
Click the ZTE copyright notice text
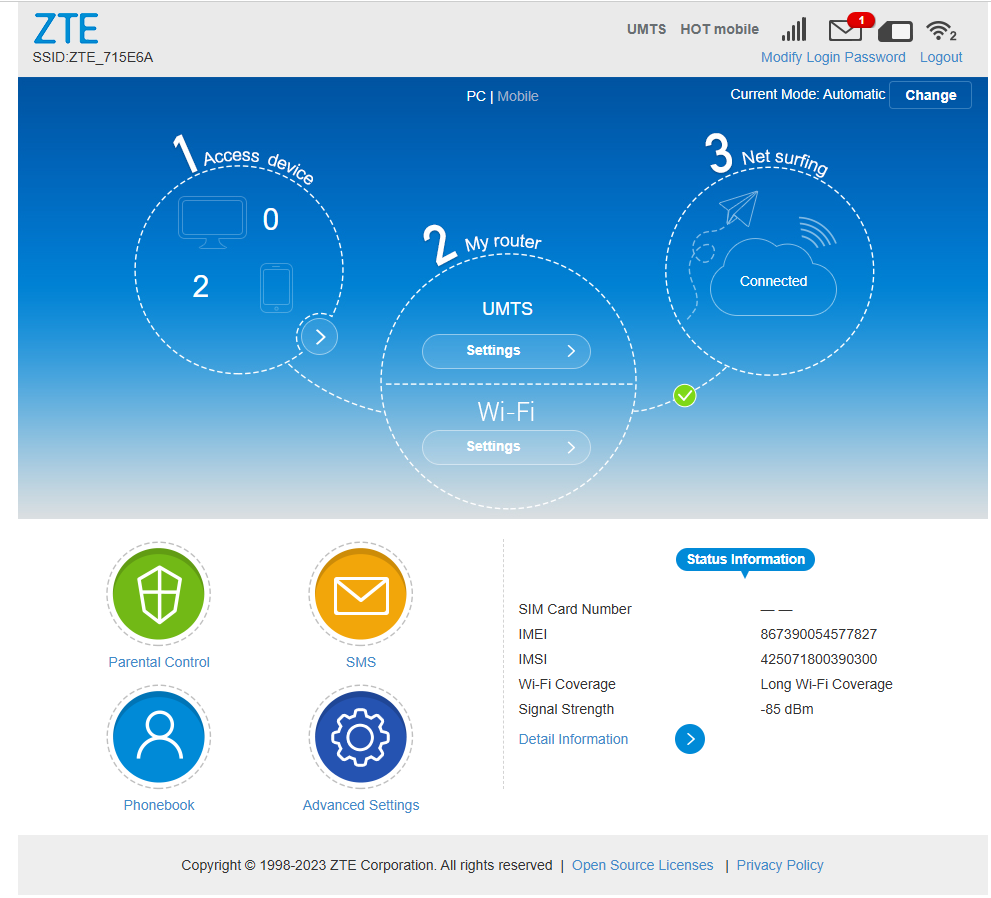[x=367, y=865]
